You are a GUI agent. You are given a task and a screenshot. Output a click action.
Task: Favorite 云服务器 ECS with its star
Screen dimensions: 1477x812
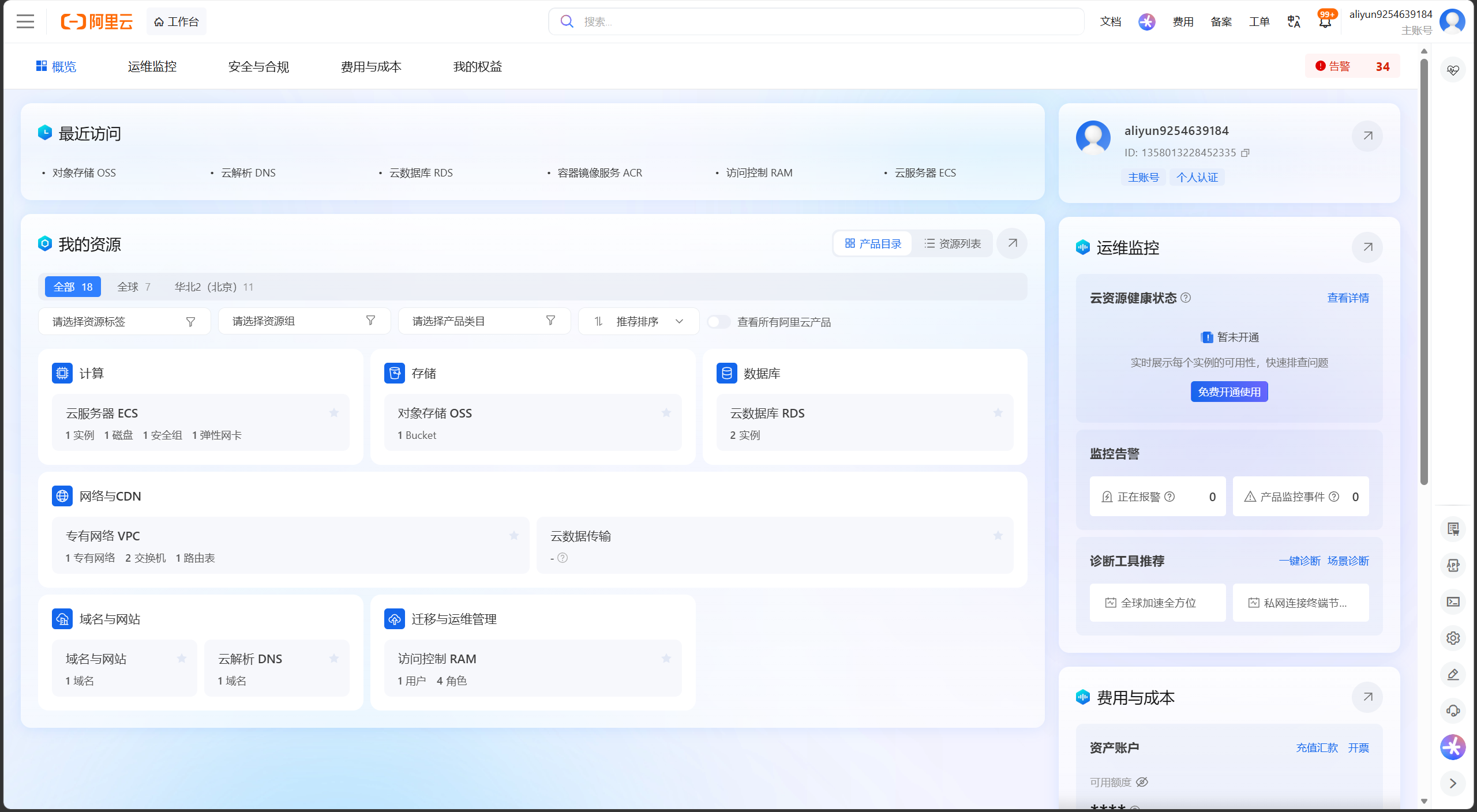click(x=334, y=413)
